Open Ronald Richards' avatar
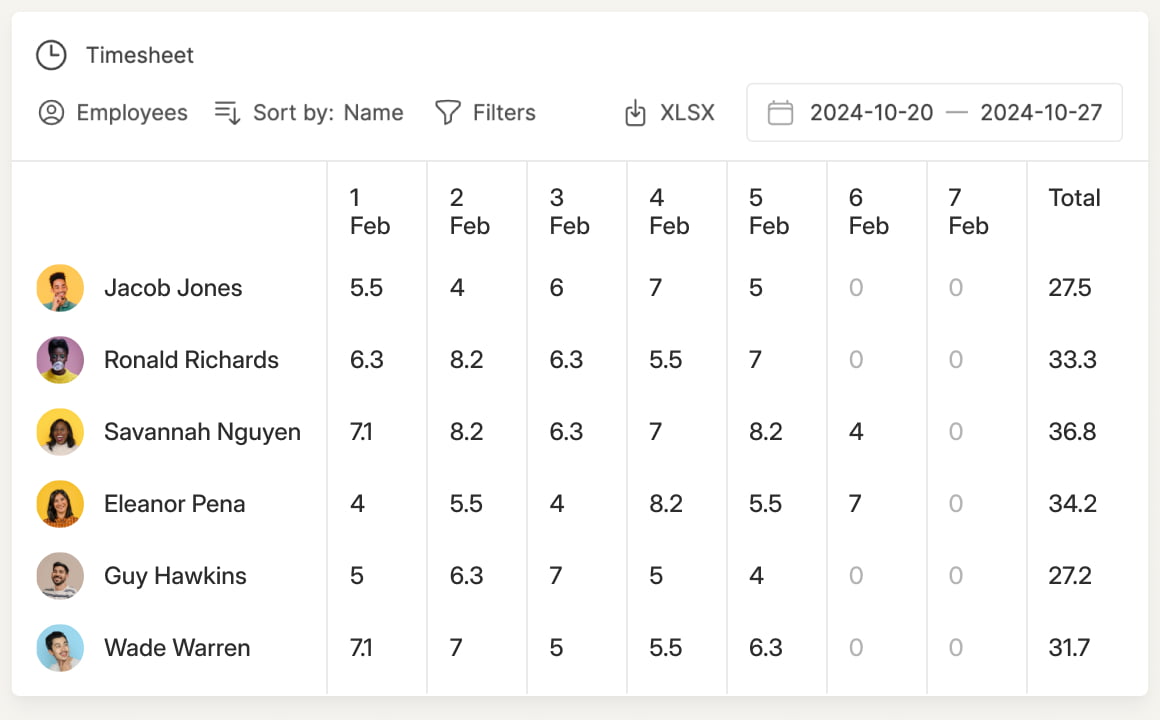Screen dimensions: 1160x720 point(60,360)
